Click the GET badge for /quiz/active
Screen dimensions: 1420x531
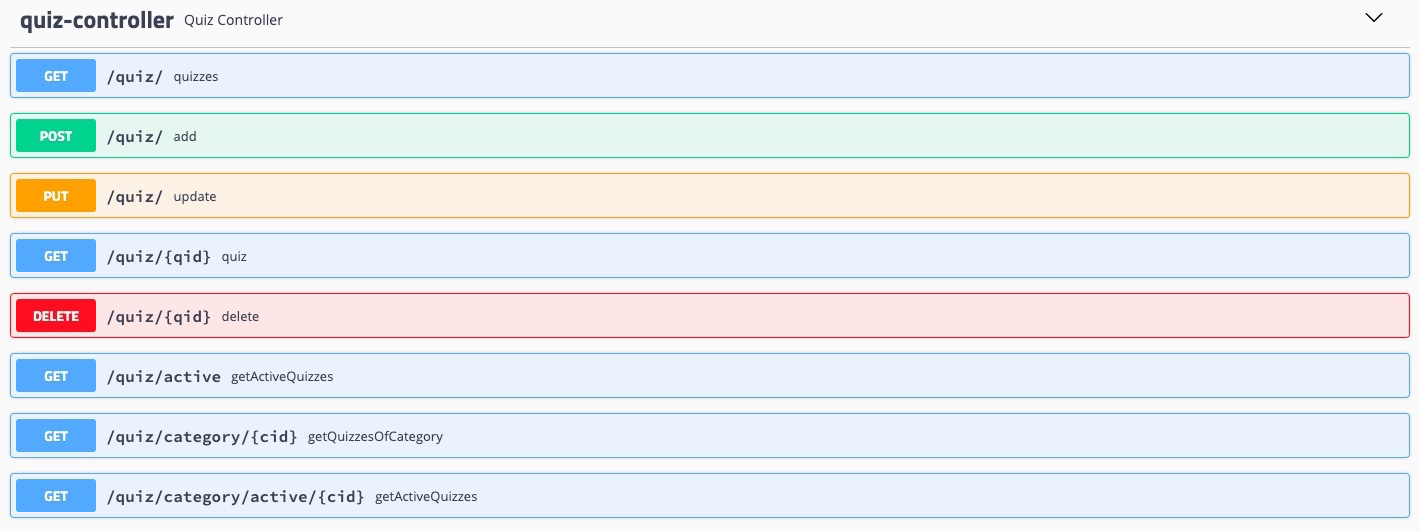click(x=56, y=376)
